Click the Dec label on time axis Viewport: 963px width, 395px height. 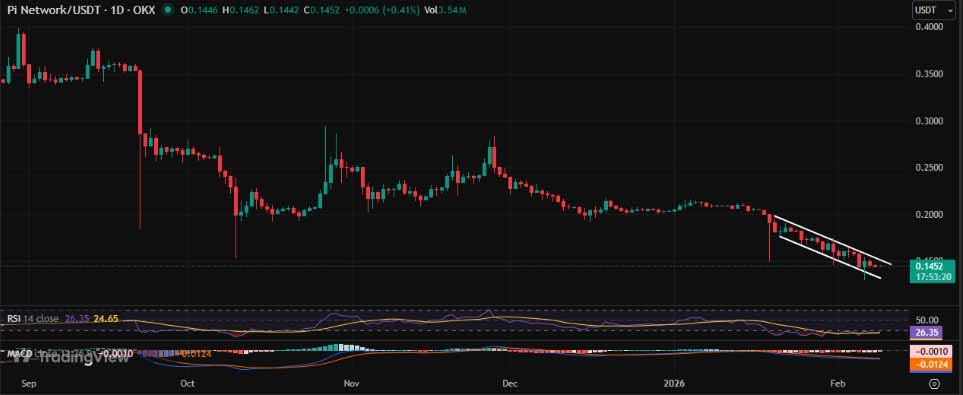pos(511,383)
